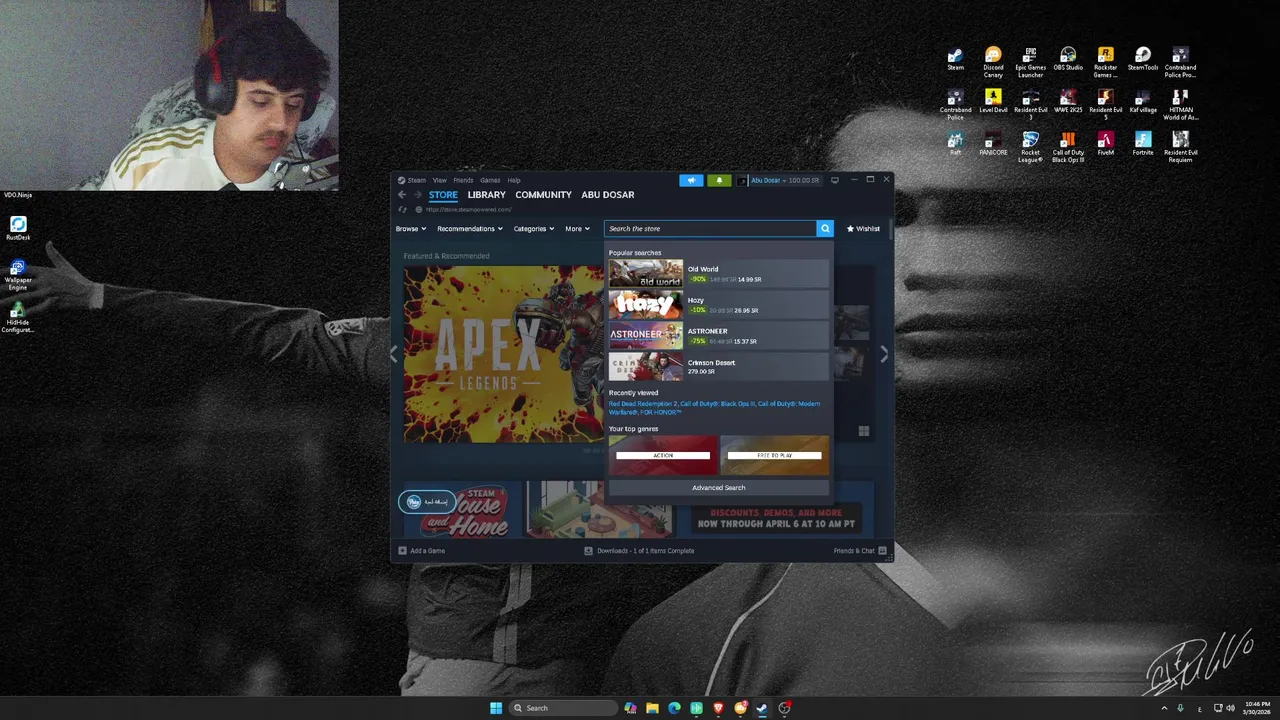Select the Old World search result
1280x720 pixels.
pyautogui.click(x=719, y=274)
